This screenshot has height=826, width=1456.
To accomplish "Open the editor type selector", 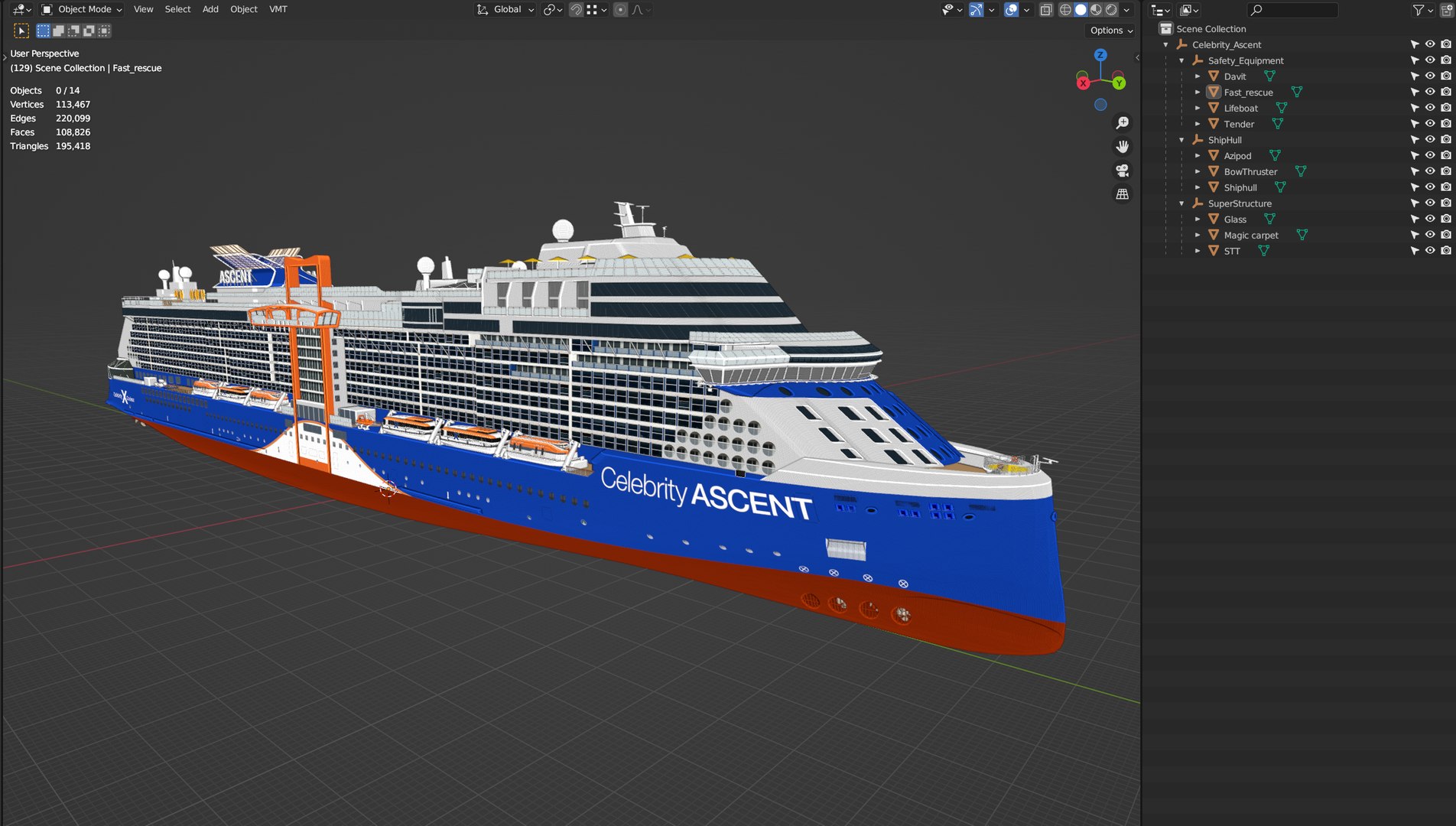I will (x=21, y=9).
